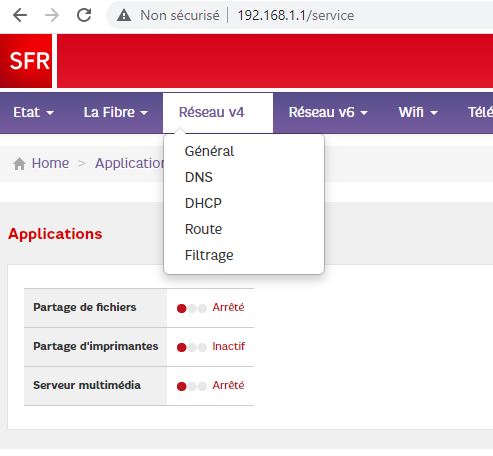Click the Serveur multimédia row label

tap(87, 385)
